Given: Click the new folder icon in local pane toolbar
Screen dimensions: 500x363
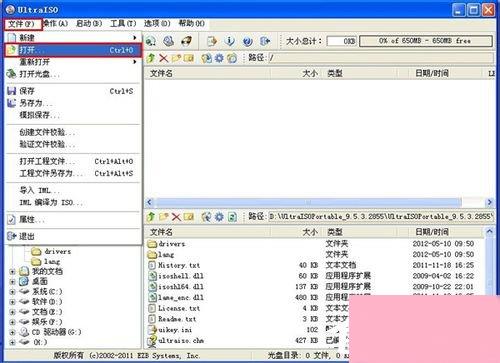Looking at the screenshot, I should click(163, 217).
